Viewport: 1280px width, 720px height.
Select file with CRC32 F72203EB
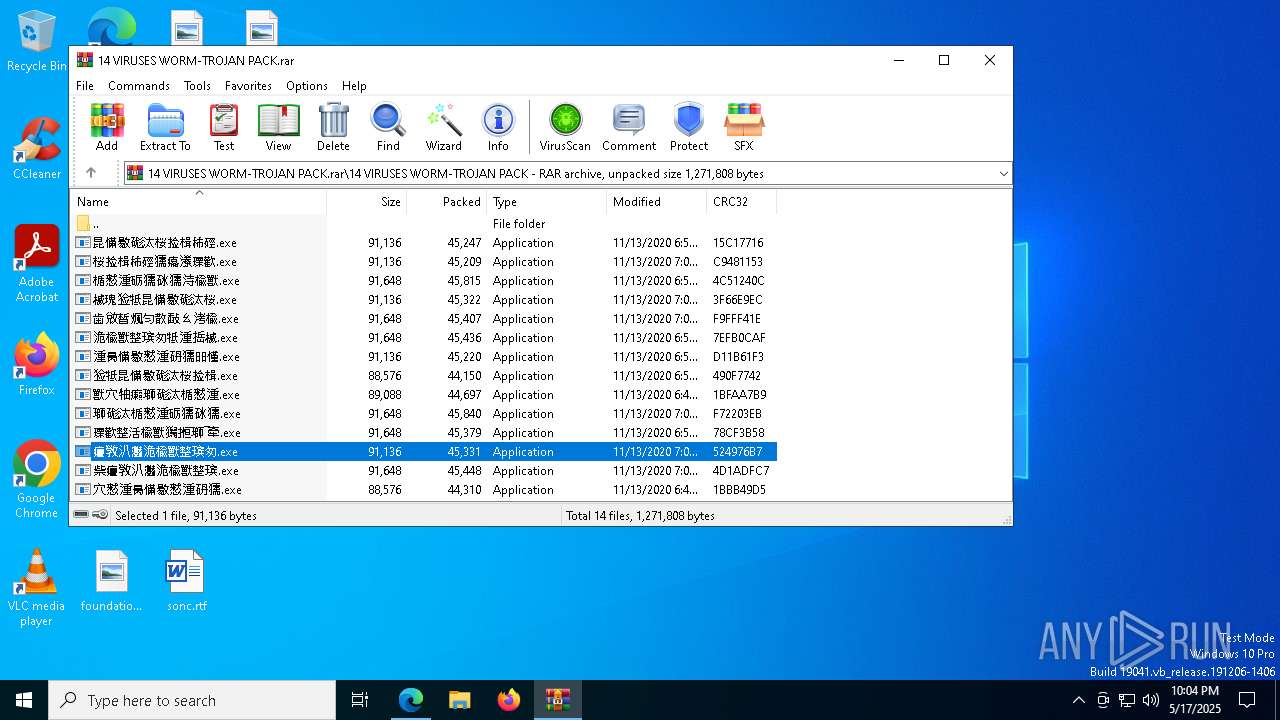pos(424,414)
